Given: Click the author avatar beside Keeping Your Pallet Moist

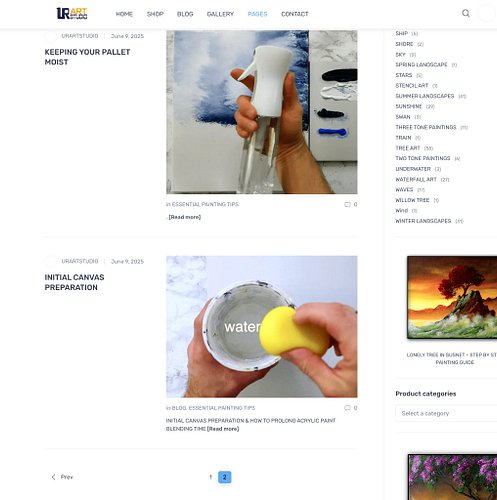Looking at the screenshot, I should pyautogui.click(x=51, y=36).
